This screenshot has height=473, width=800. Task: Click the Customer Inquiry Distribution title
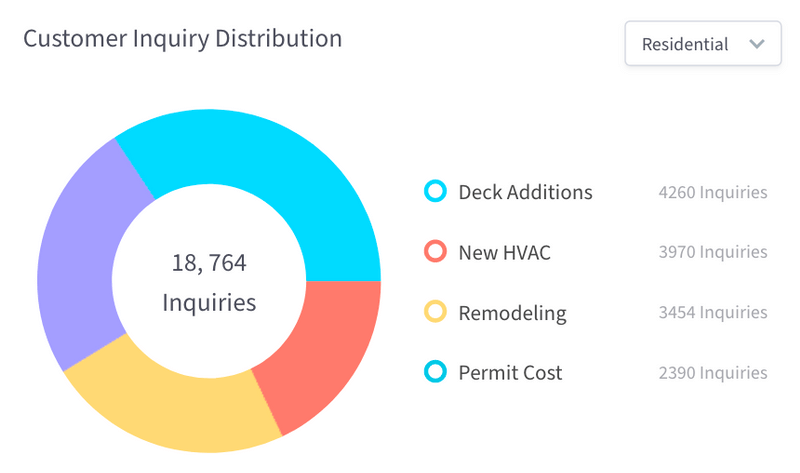pyautogui.click(x=182, y=39)
